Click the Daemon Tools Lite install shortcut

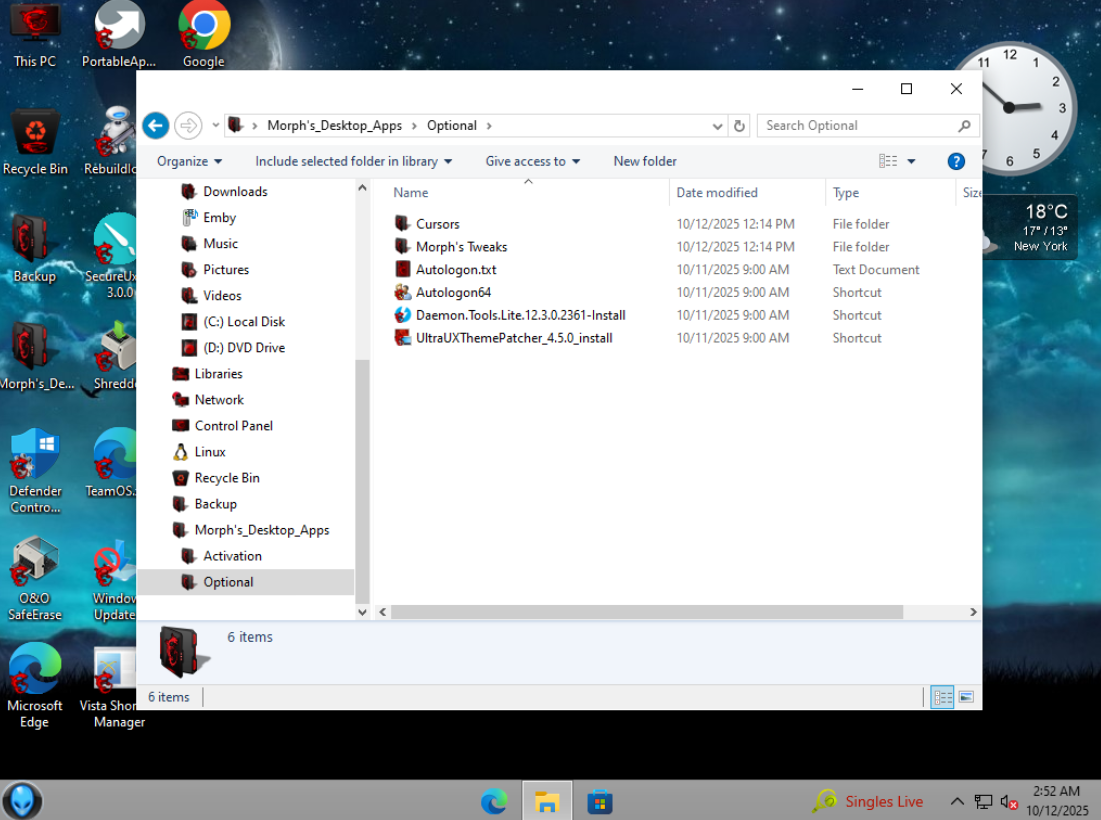pyautogui.click(x=520, y=315)
